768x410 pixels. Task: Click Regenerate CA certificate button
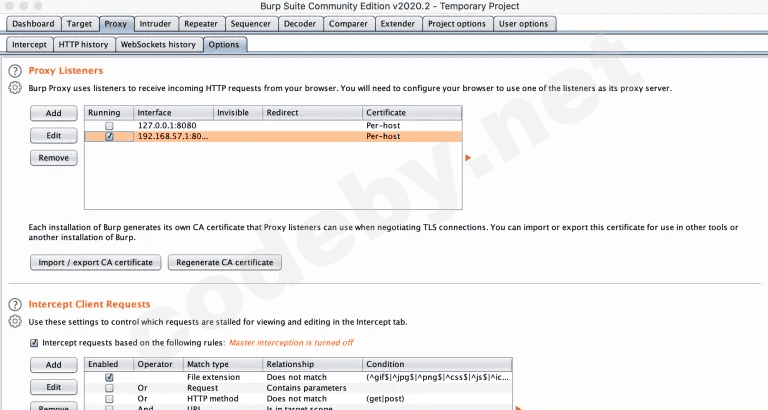225,263
